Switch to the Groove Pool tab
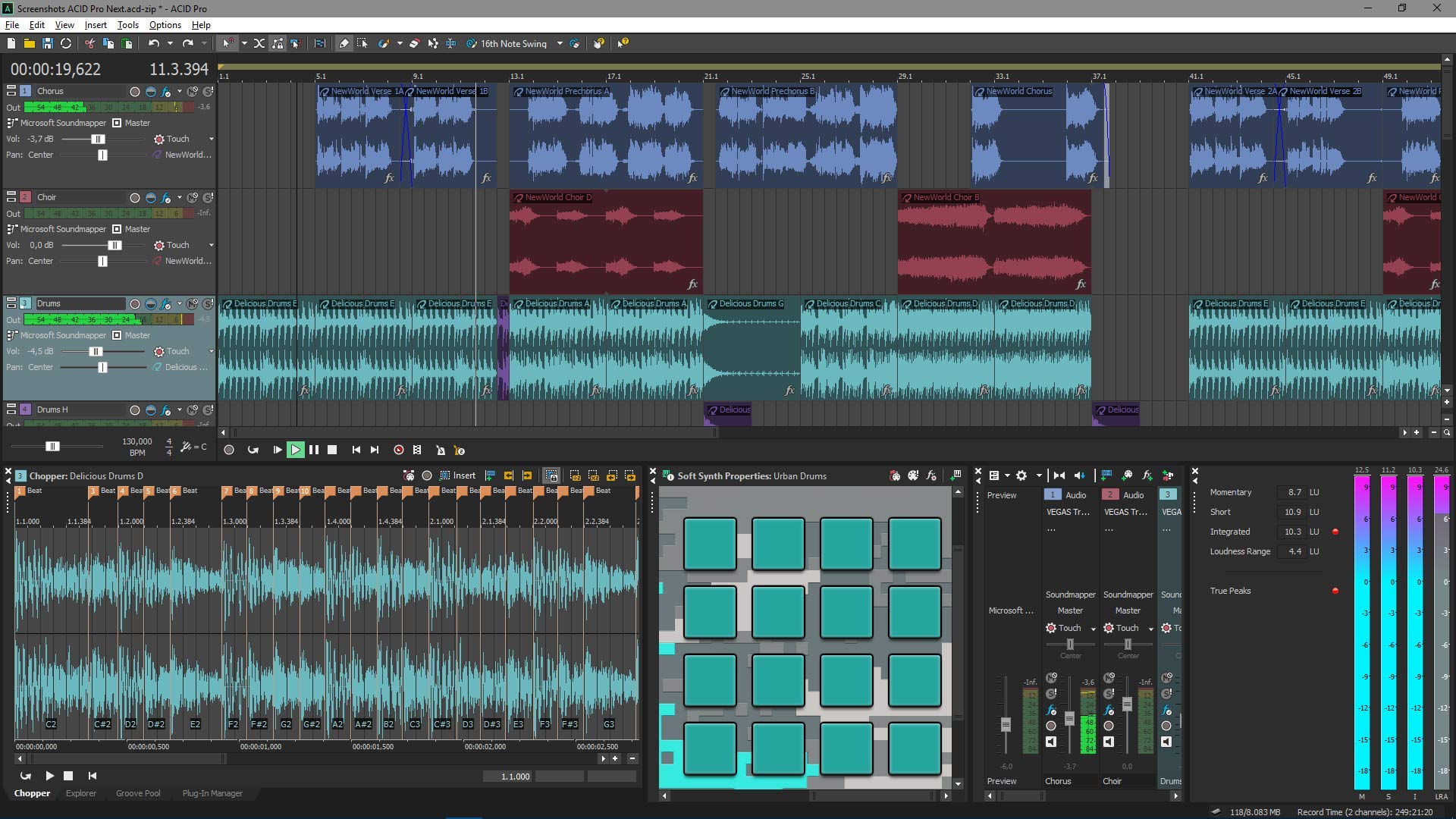Image resolution: width=1456 pixels, height=819 pixels. pyautogui.click(x=138, y=793)
